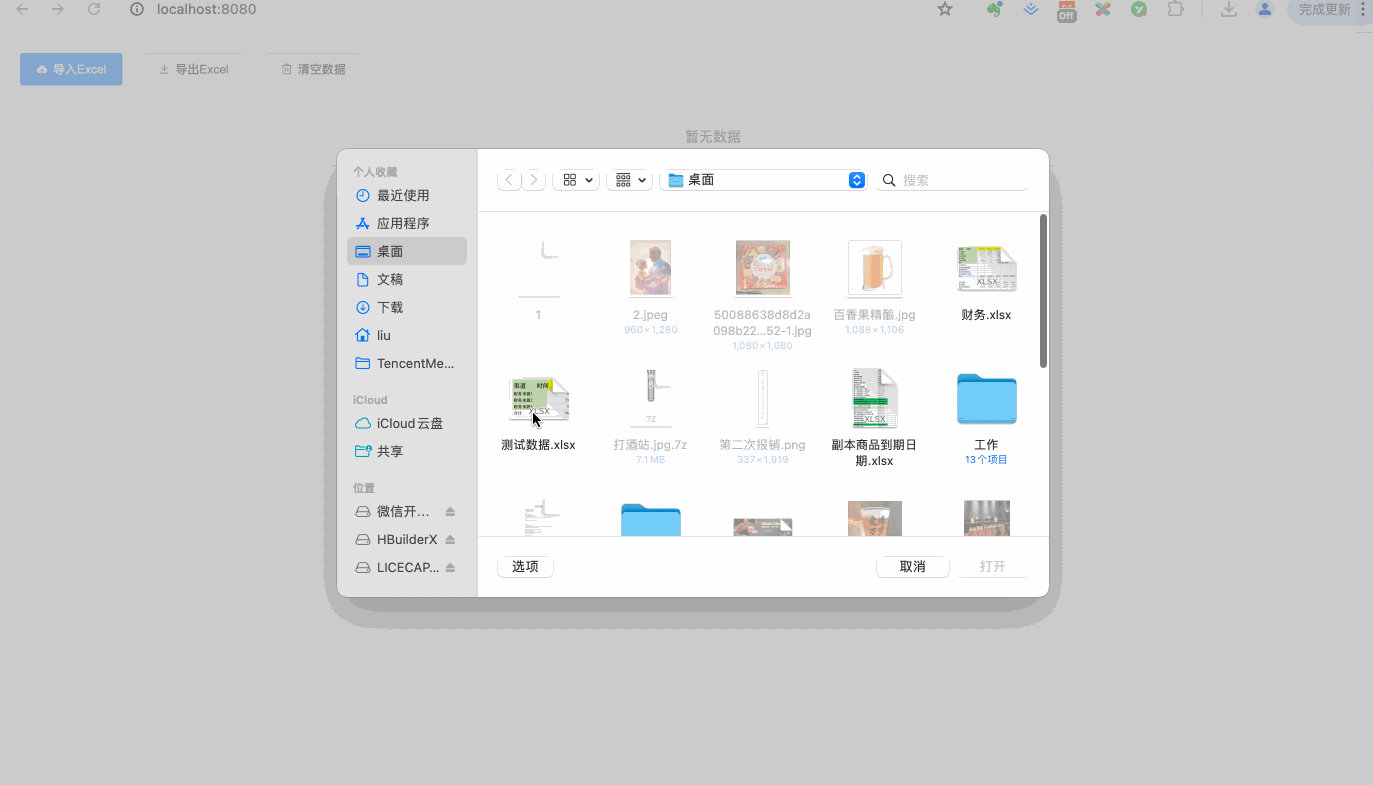Eject the HBuilderX volume
1373x785 pixels.
click(x=450, y=539)
